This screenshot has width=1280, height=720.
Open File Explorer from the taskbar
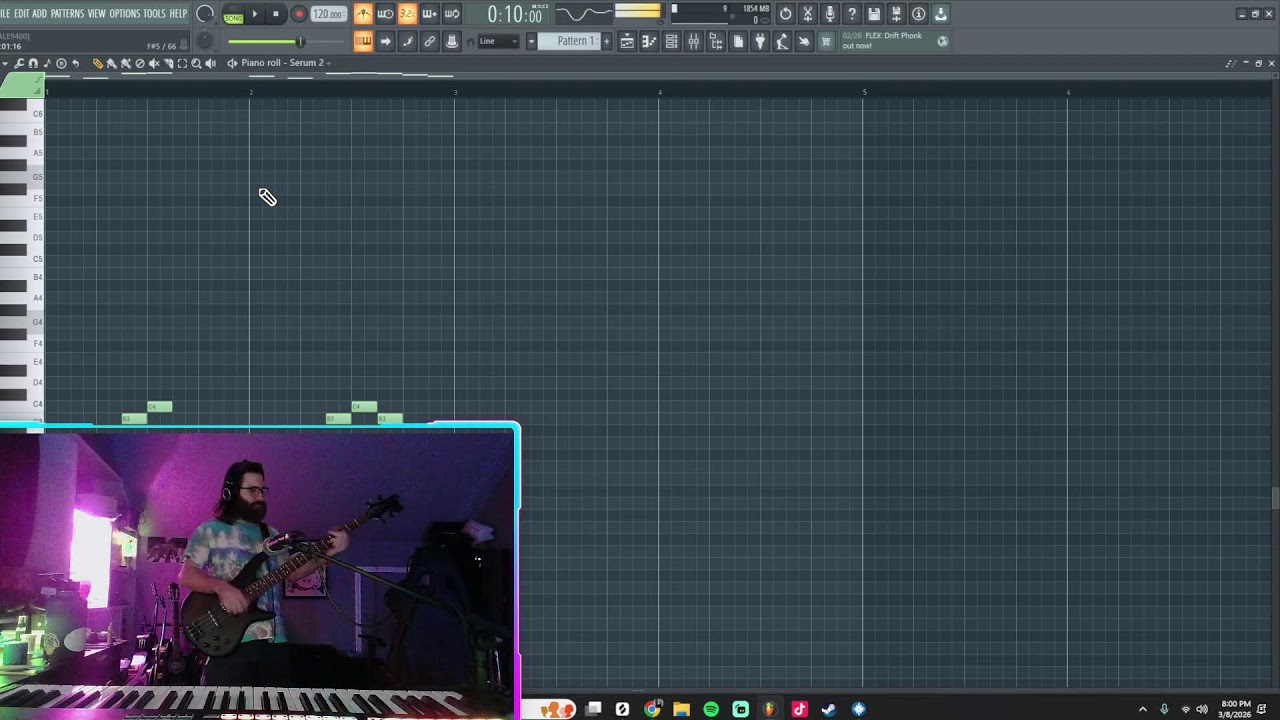681,709
